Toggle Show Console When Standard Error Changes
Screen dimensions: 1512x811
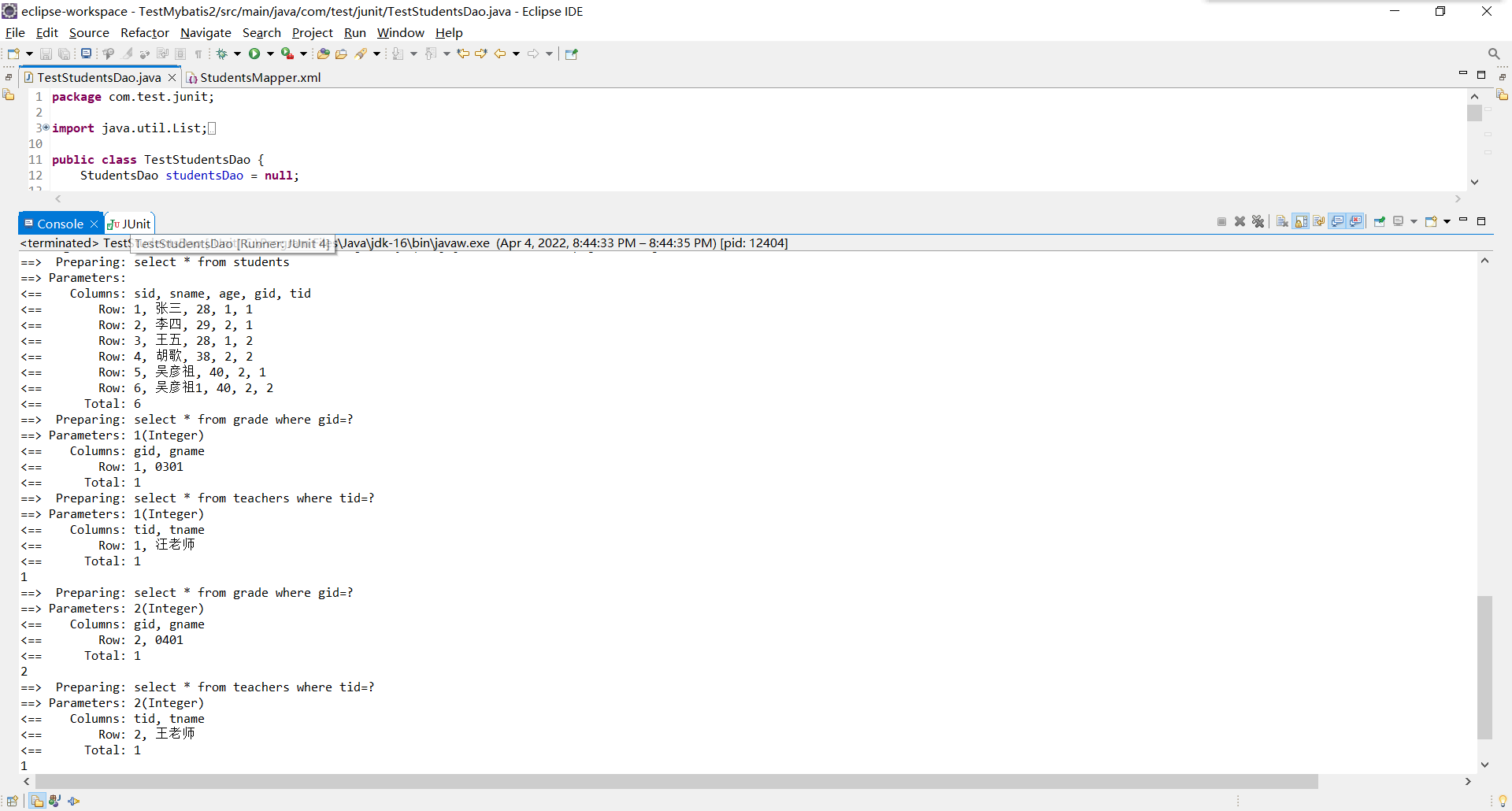(x=1356, y=221)
